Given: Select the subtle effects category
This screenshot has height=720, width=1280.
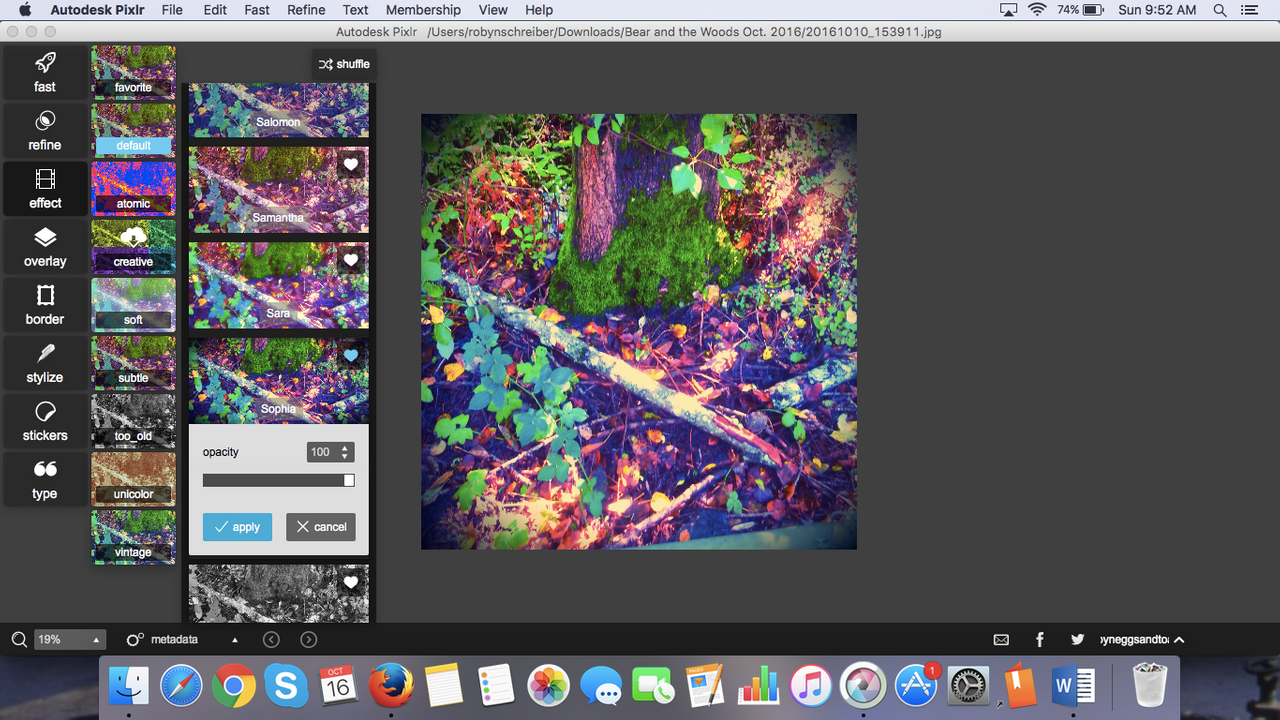Looking at the screenshot, I should (x=133, y=362).
